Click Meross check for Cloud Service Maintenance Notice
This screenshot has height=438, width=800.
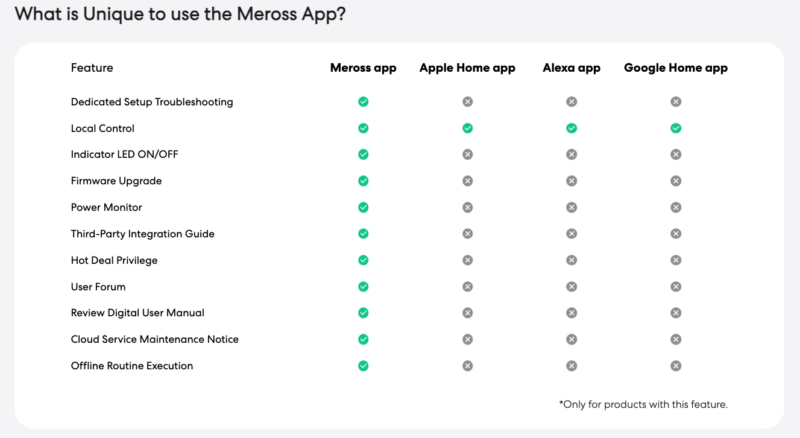[x=363, y=340]
